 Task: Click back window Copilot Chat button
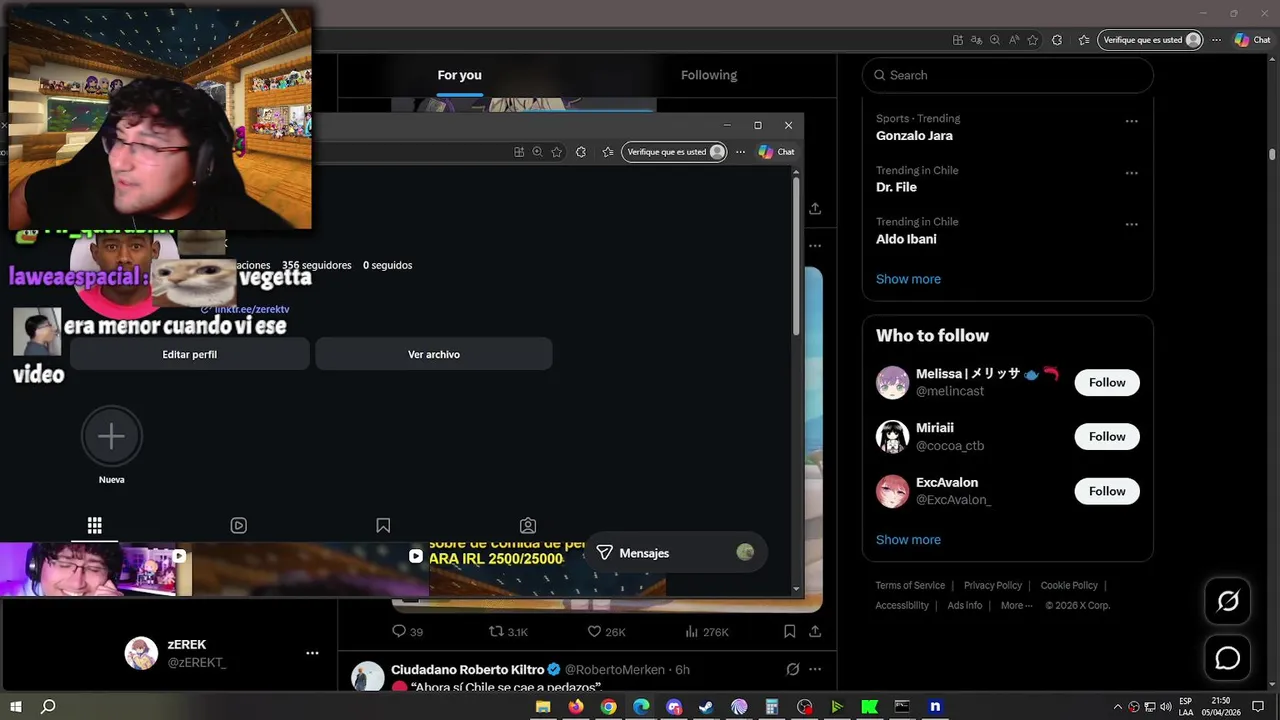point(1252,40)
